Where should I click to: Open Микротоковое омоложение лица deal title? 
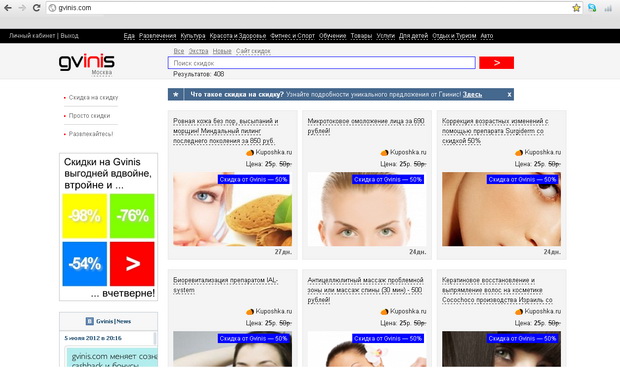coord(366,126)
